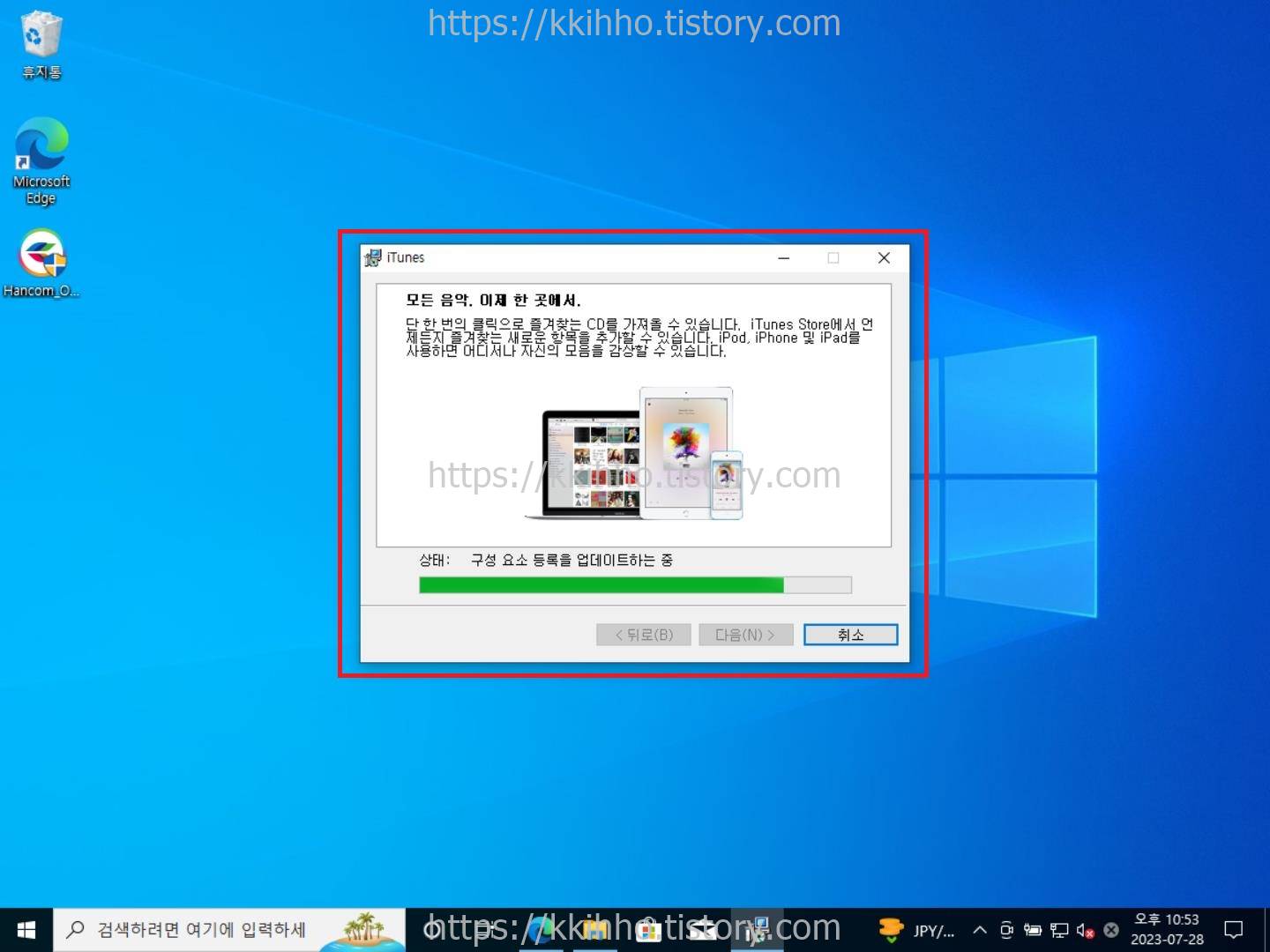This screenshot has height=952, width=1270.
Task: Open the Mail app from the taskbar
Action: click(x=703, y=930)
